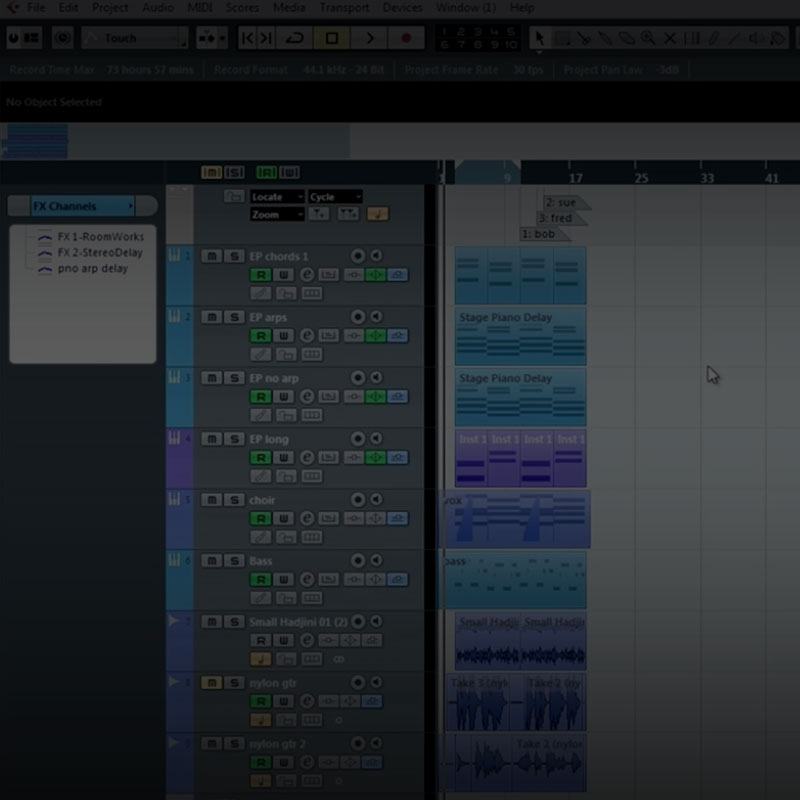
Task: Select the Split scissors tool
Action: point(584,38)
